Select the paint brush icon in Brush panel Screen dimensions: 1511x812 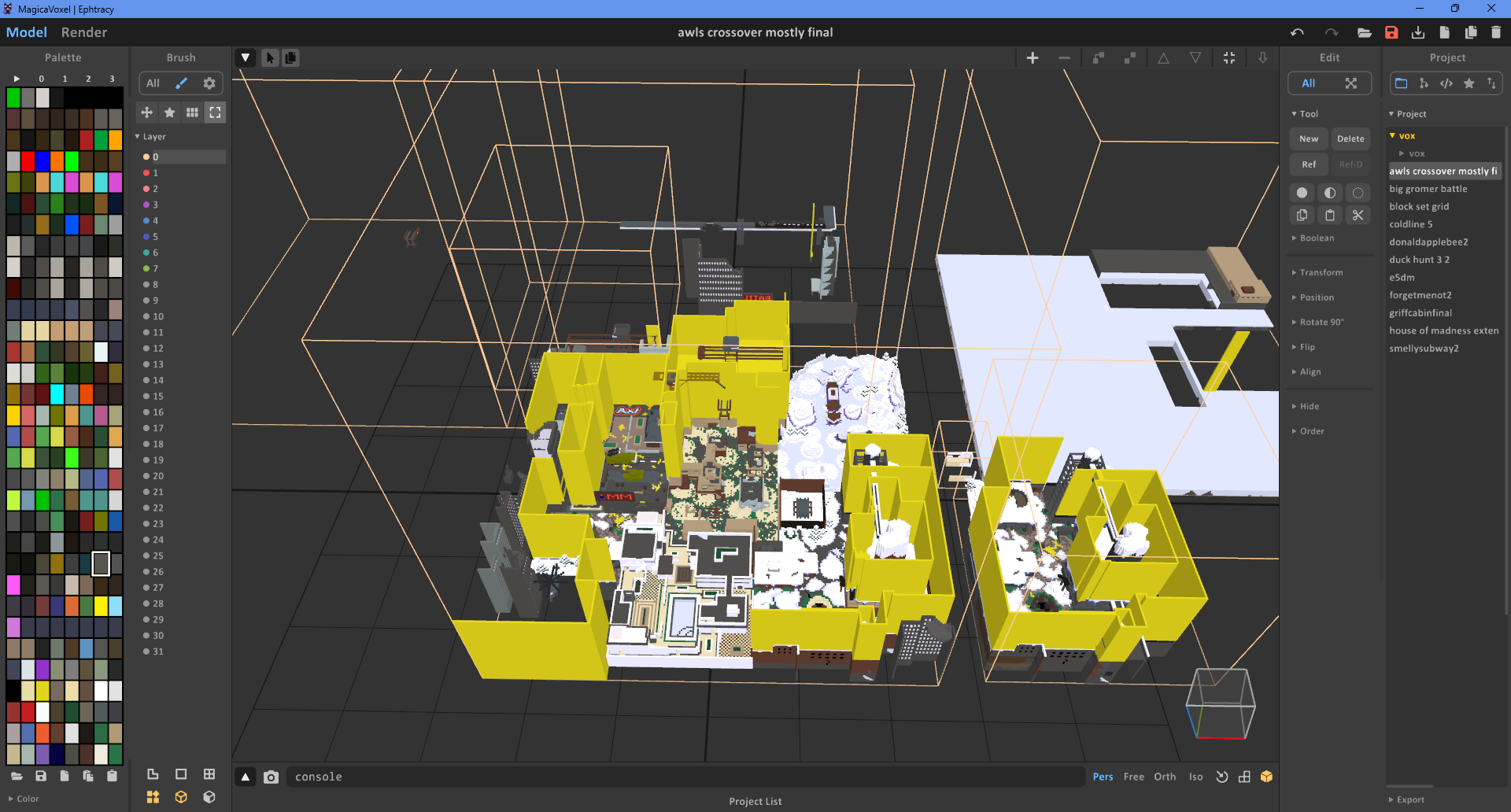click(181, 83)
